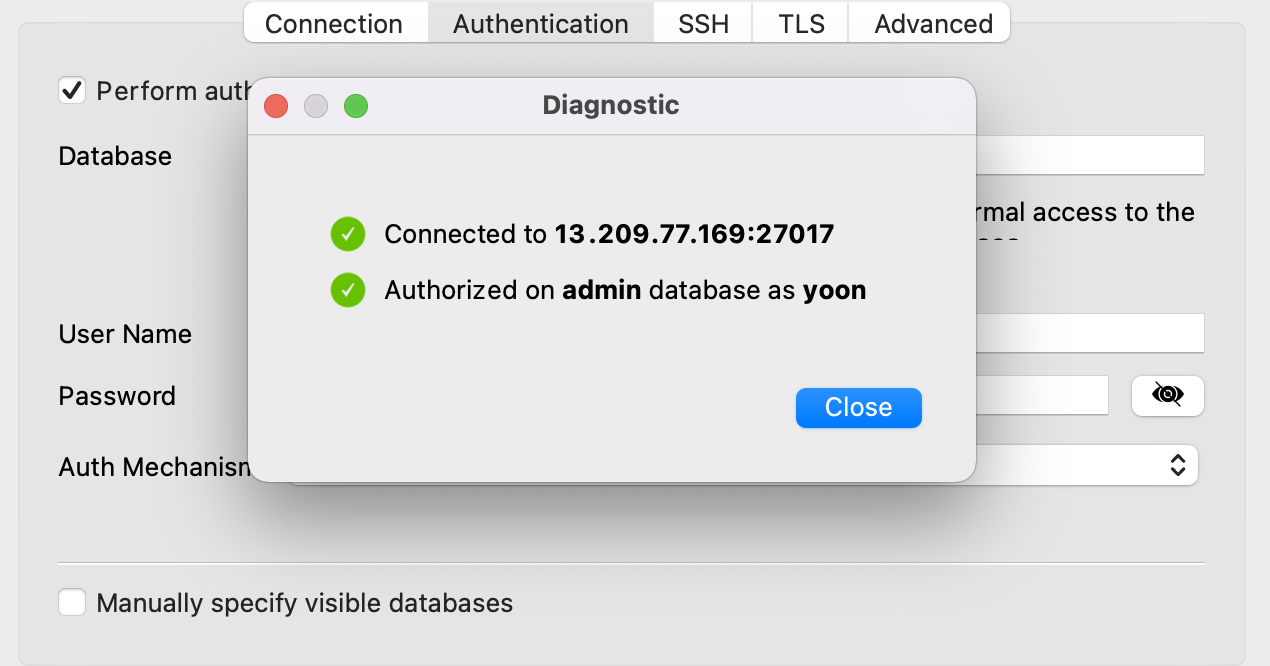Click the Diagnostic dialog title bar
1270x666 pixels.
click(611, 105)
